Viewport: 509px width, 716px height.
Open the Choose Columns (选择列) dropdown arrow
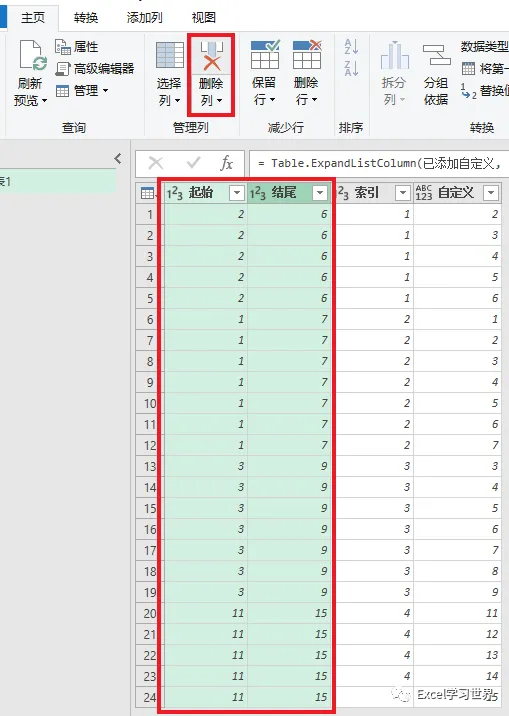click(178, 100)
